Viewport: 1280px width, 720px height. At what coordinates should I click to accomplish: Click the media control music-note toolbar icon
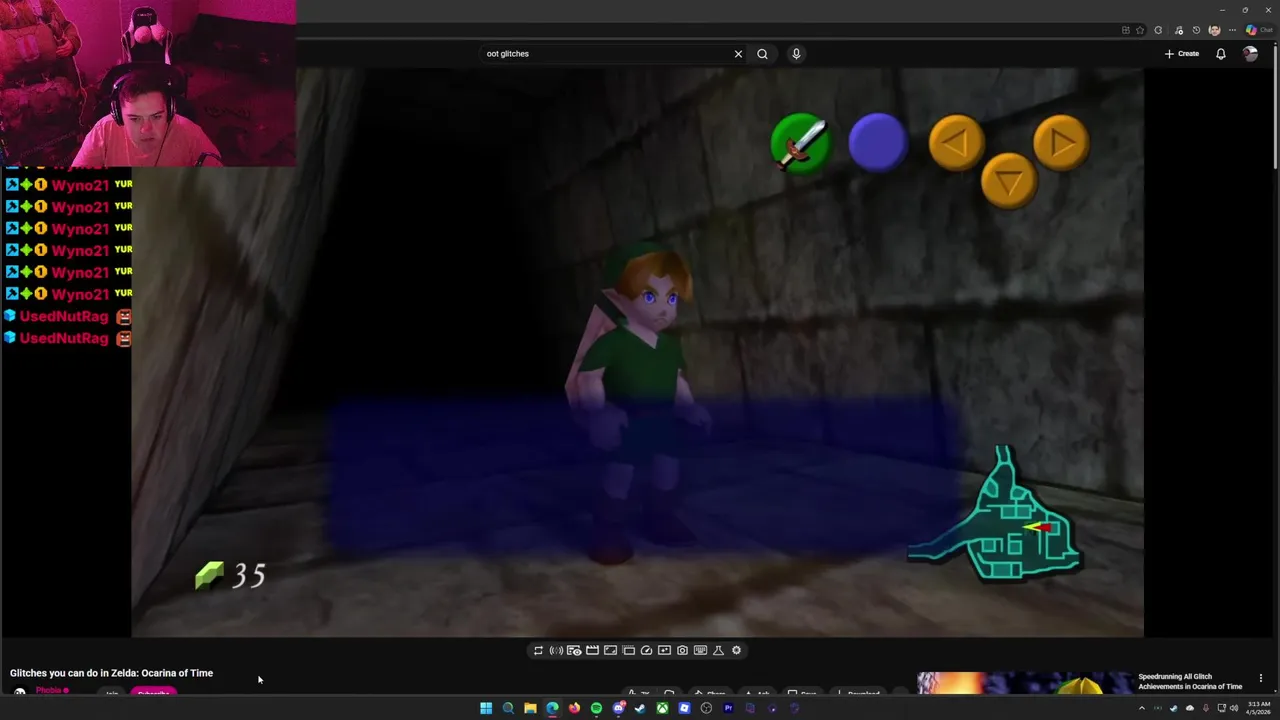(x=1179, y=30)
